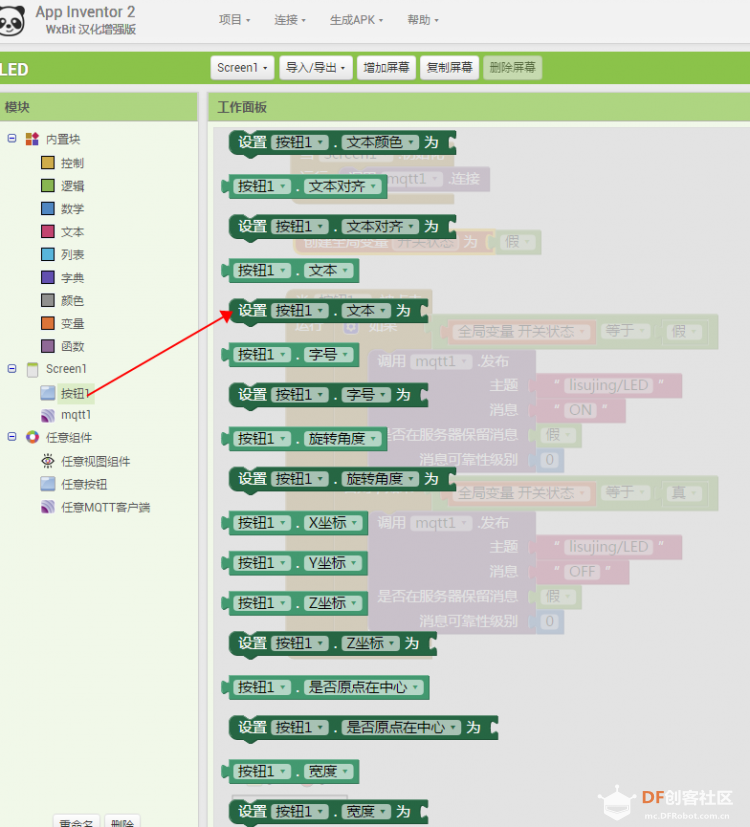Viewport: 750px width, 827px height.
Task: Open the 项目 menu
Action: pyautogui.click(x=235, y=20)
